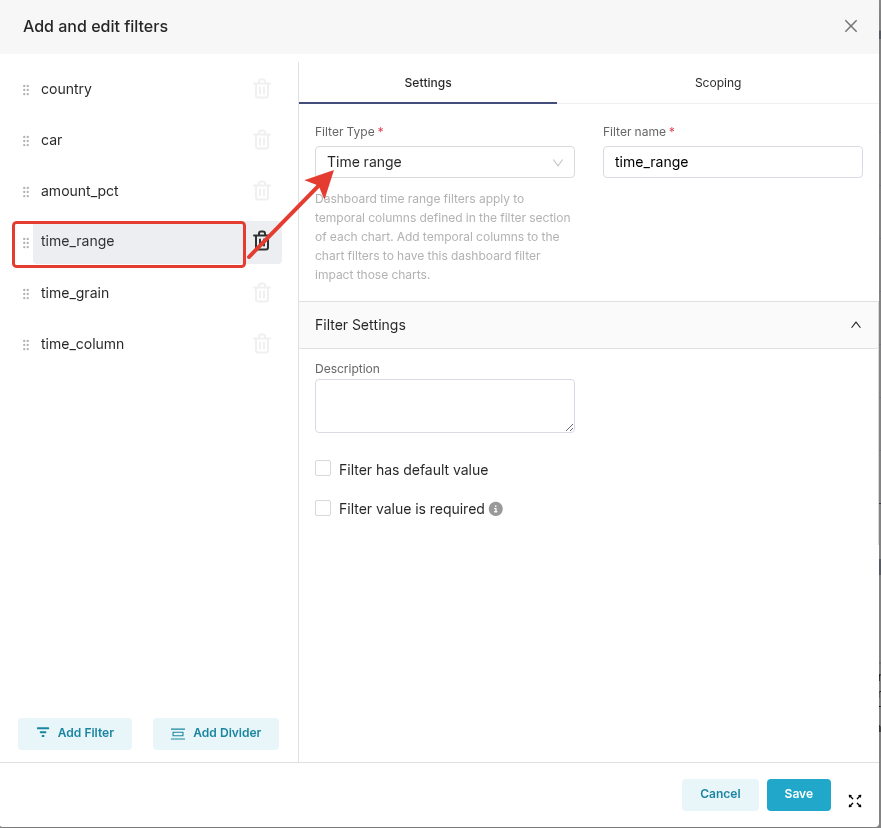The image size is (881, 828).
Task: Grab the drag handle for country filter
Action: [x=26, y=90]
